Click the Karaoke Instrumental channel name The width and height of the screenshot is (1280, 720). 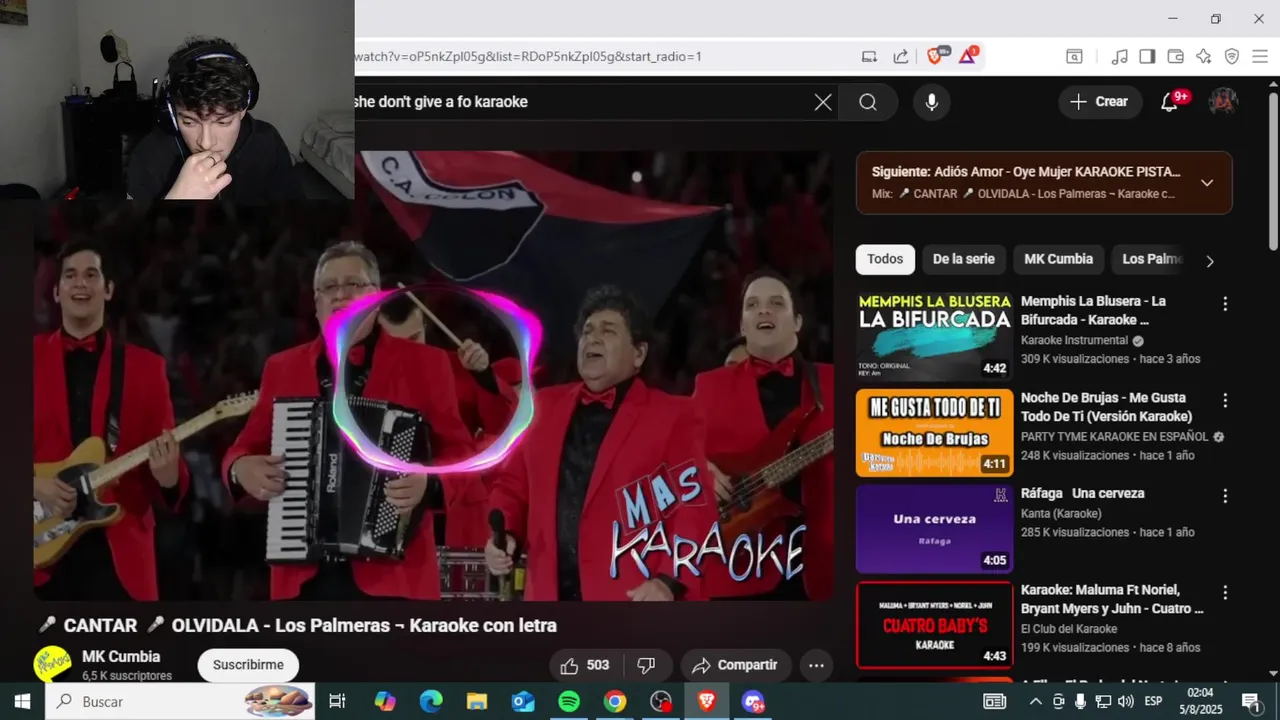point(1074,340)
